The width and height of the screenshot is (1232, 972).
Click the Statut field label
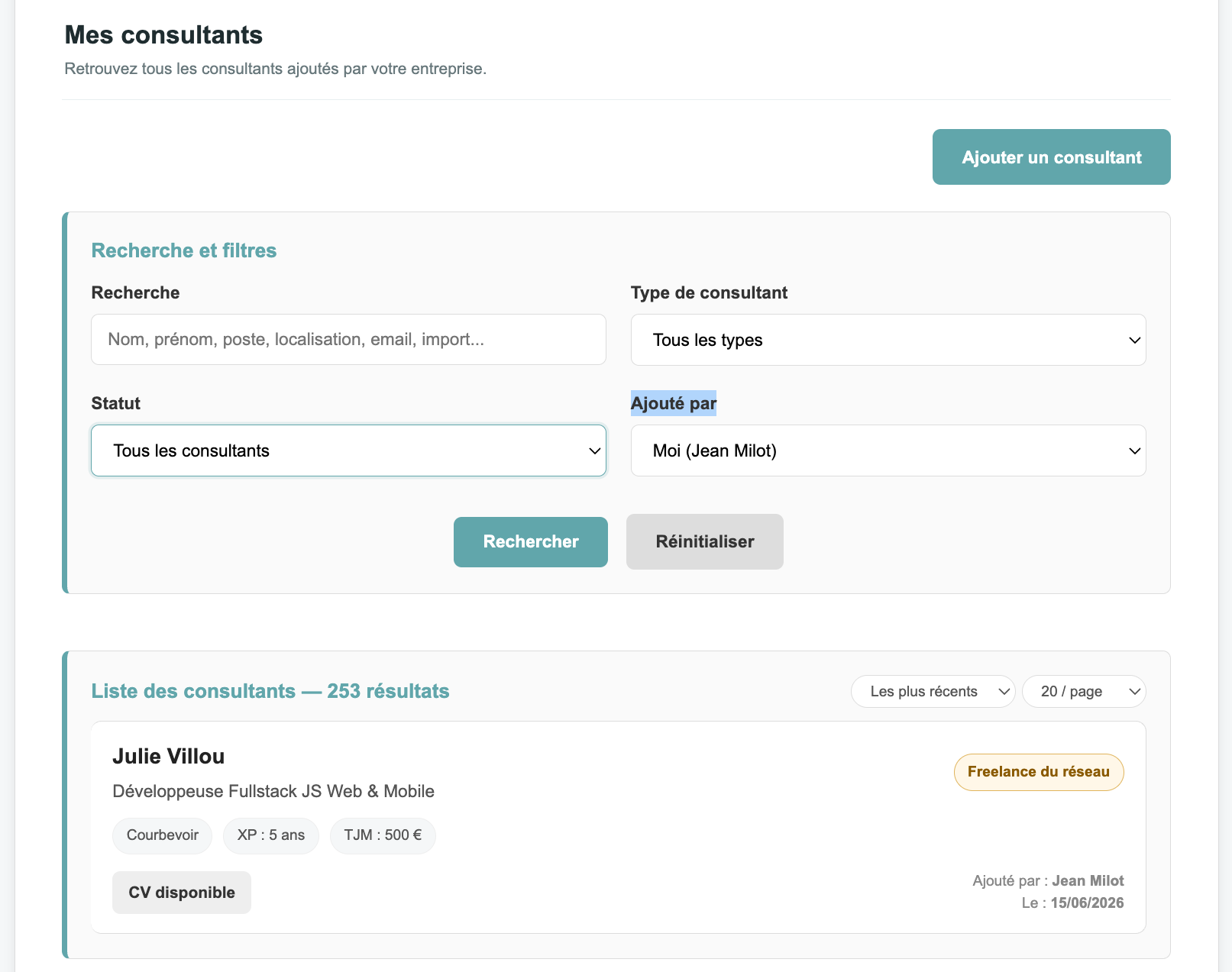(116, 403)
